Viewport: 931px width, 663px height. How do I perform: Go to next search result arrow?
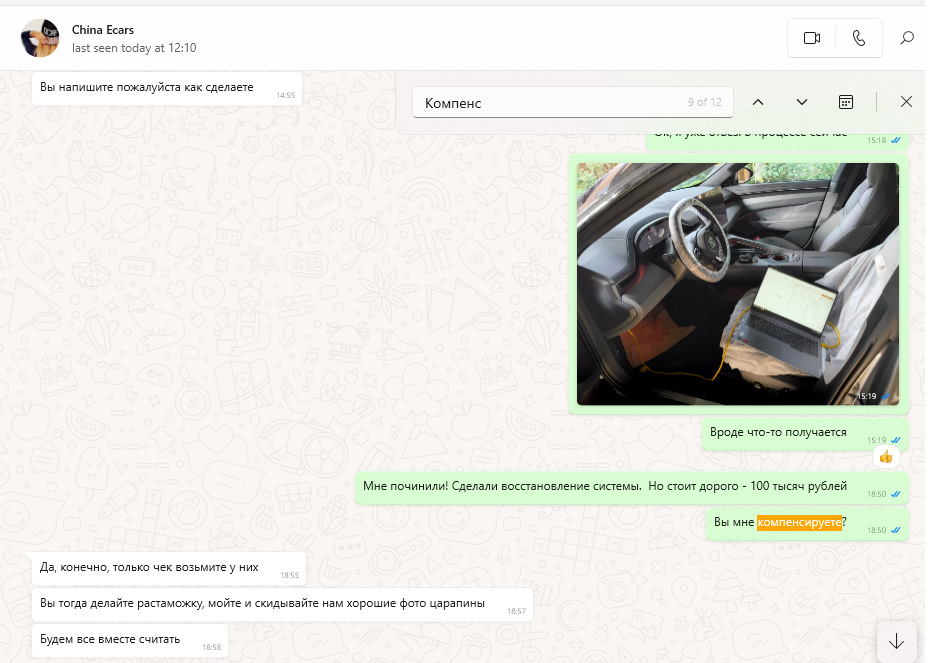[802, 102]
